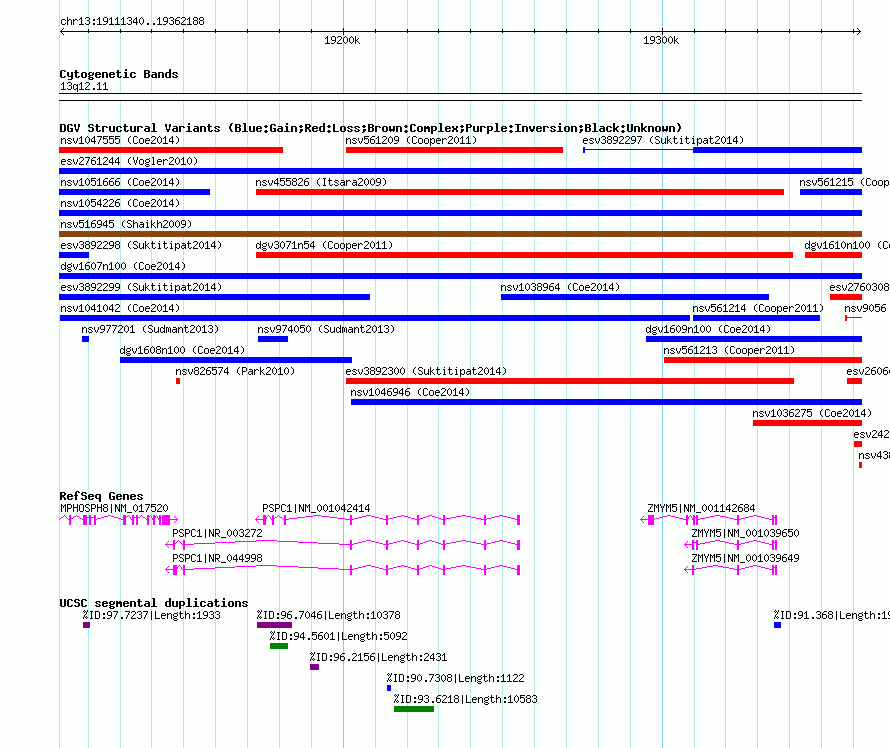The width and height of the screenshot is (890, 748).
Task: Click the short blue esv3892298 (Suktitipat2014) bar
Action: (x=74, y=255)
